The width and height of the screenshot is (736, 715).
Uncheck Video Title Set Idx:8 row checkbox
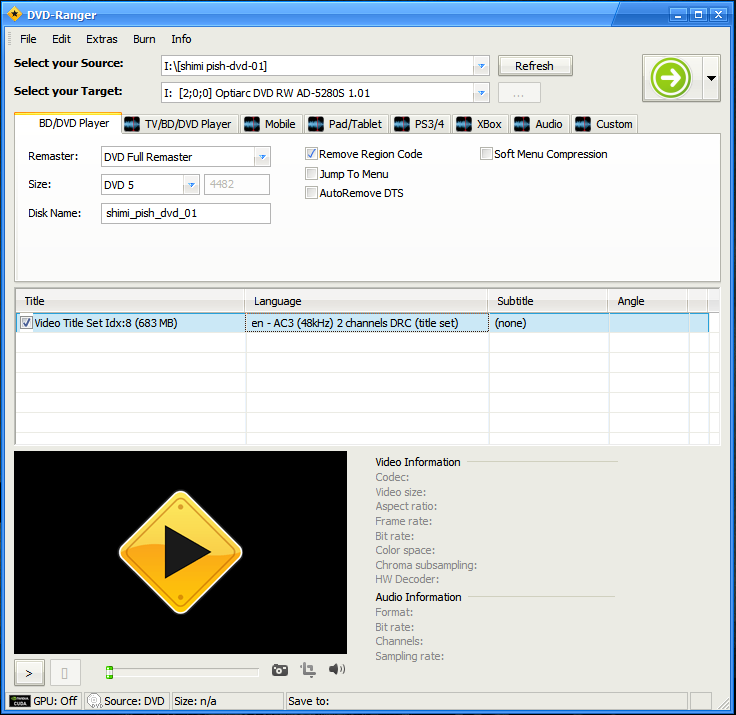click(26, 323)
